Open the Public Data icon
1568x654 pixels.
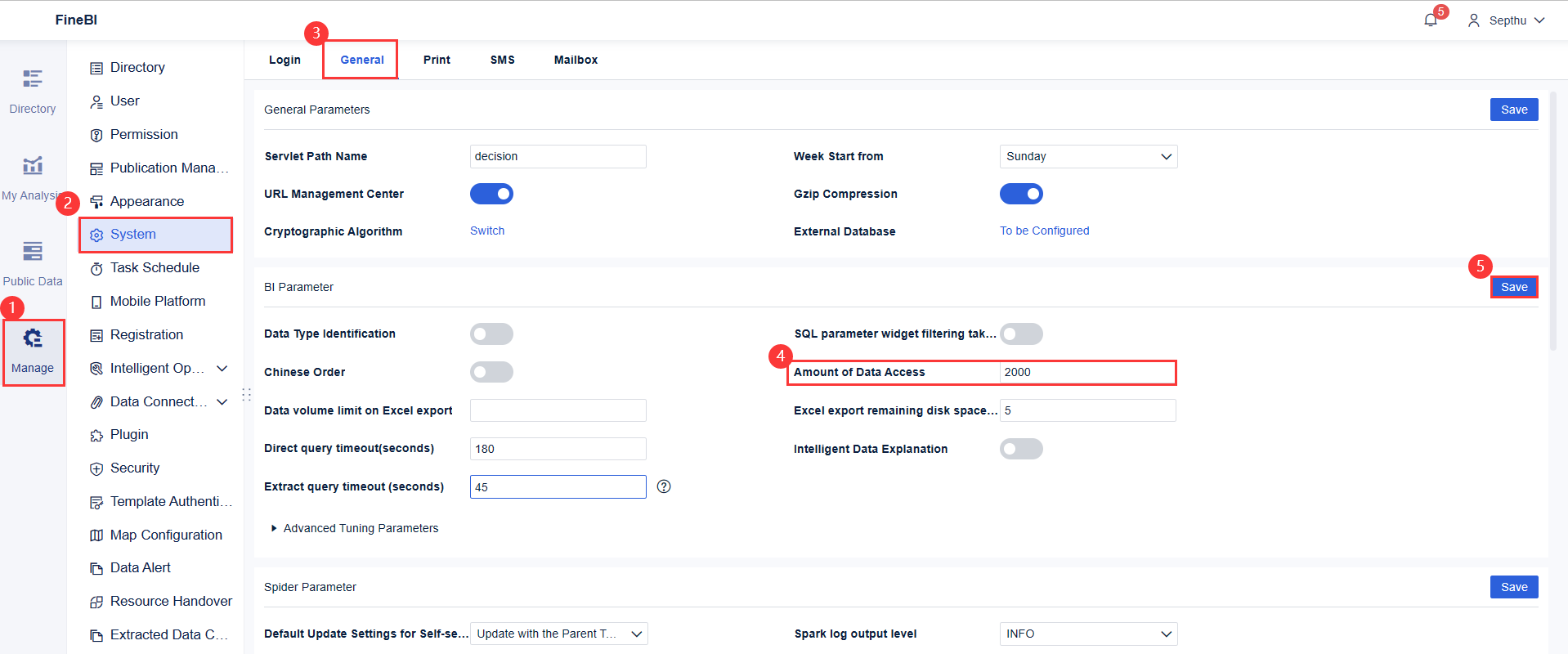click(x=33, y=251)
